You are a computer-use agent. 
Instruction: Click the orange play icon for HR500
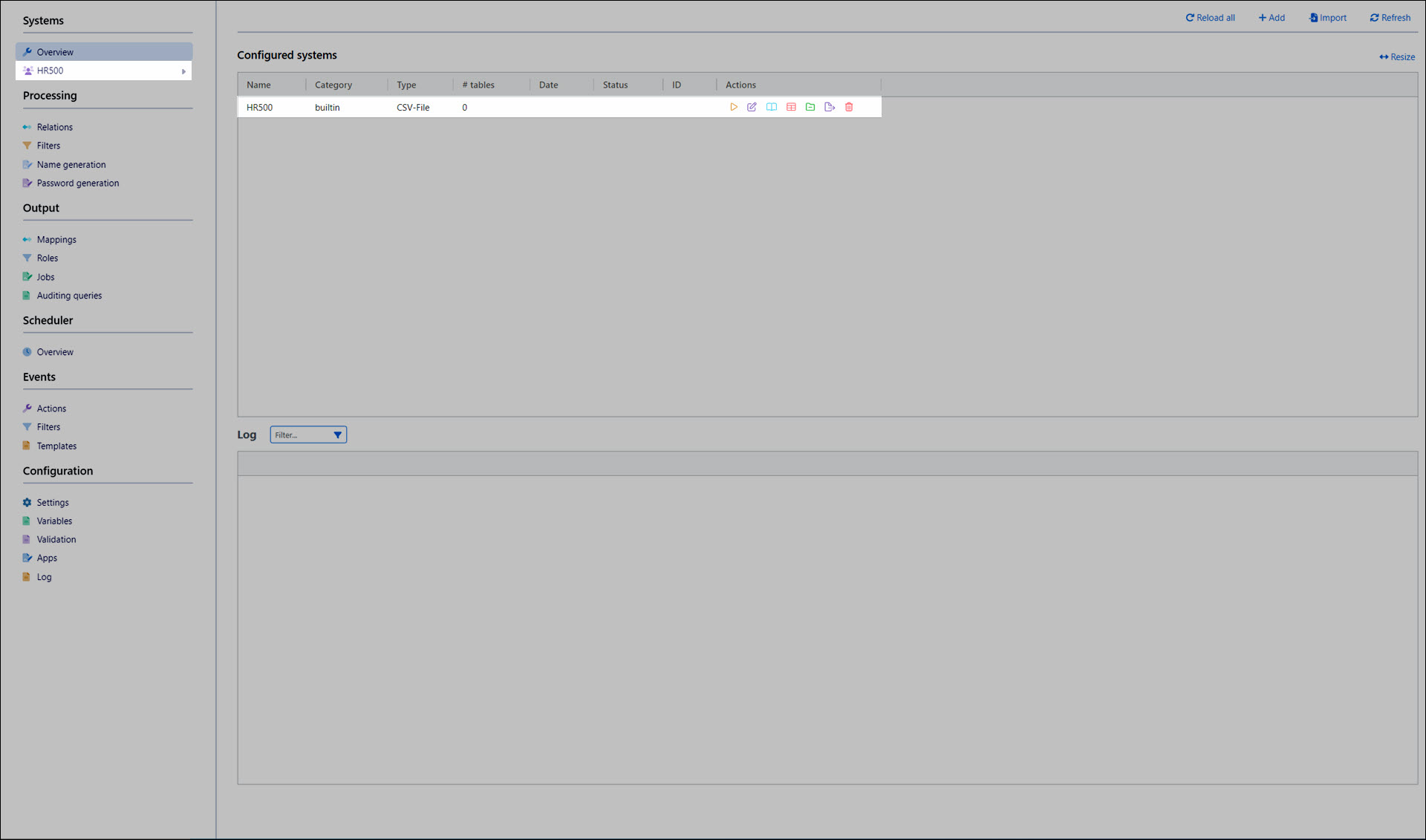[733, 107]
